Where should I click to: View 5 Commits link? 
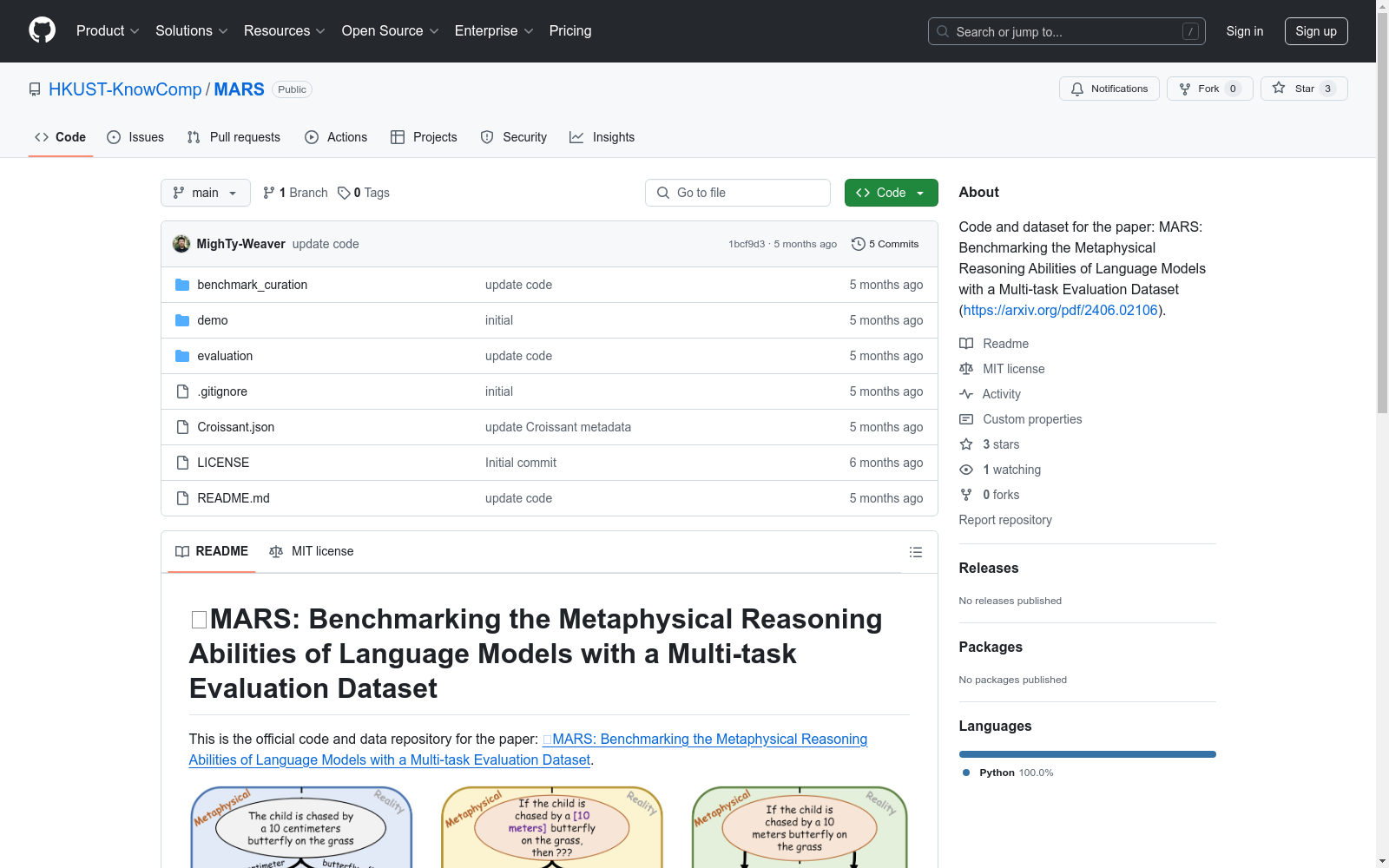[x=885, y=244]
